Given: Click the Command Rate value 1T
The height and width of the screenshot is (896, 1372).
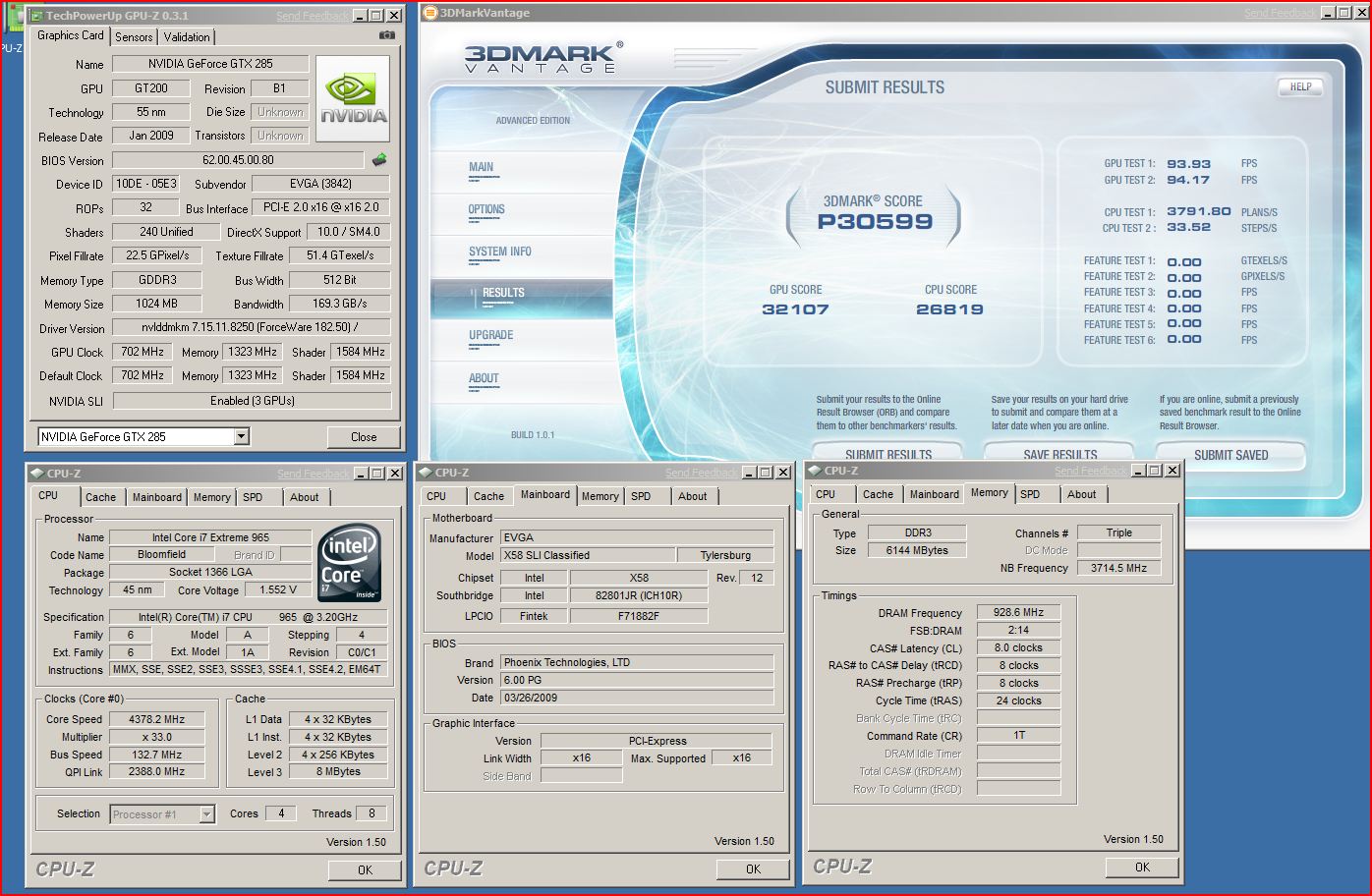Looking at the screenshot, I should coord(1018,736).
